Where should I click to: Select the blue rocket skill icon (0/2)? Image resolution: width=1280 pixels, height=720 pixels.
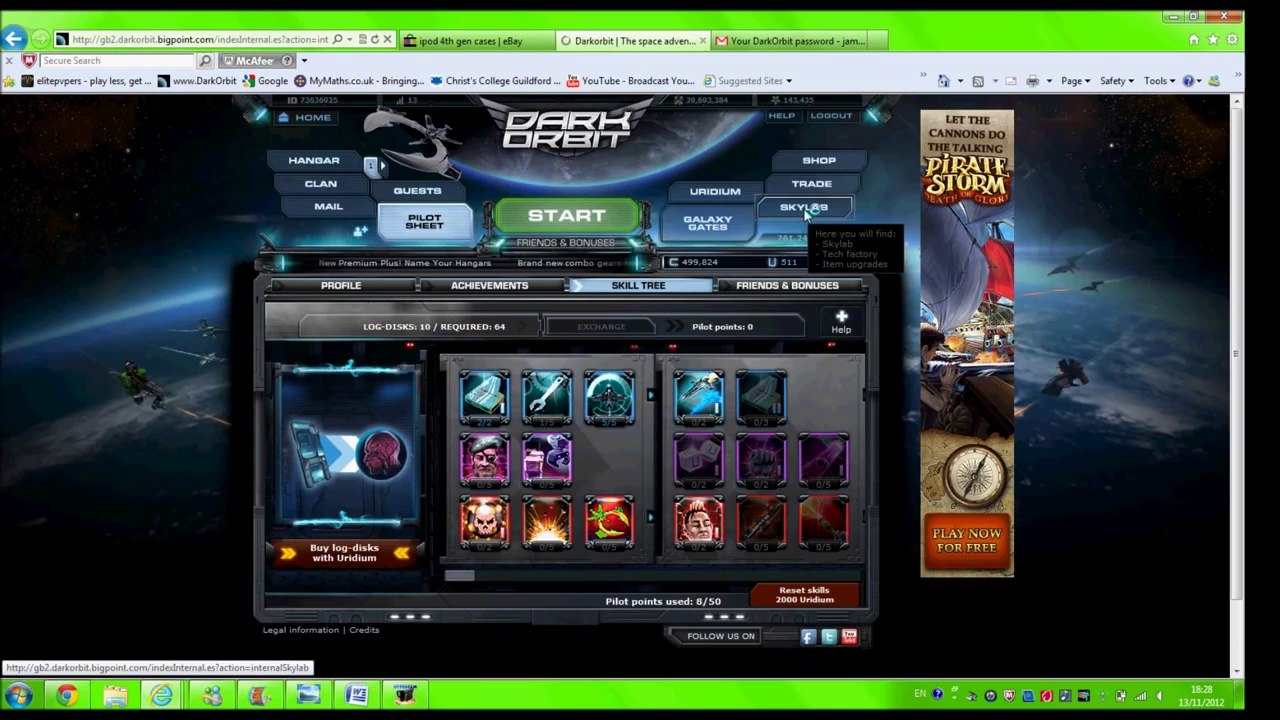[x=698, y=398]
